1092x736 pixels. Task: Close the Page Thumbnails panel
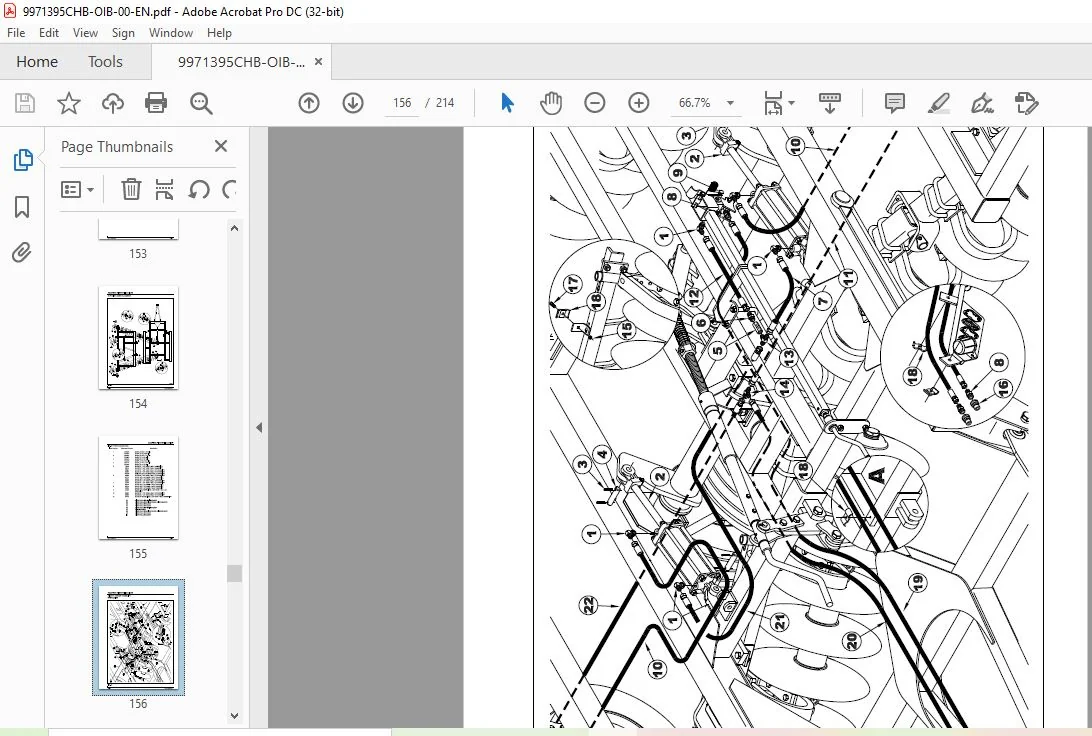tap(221, 146)
